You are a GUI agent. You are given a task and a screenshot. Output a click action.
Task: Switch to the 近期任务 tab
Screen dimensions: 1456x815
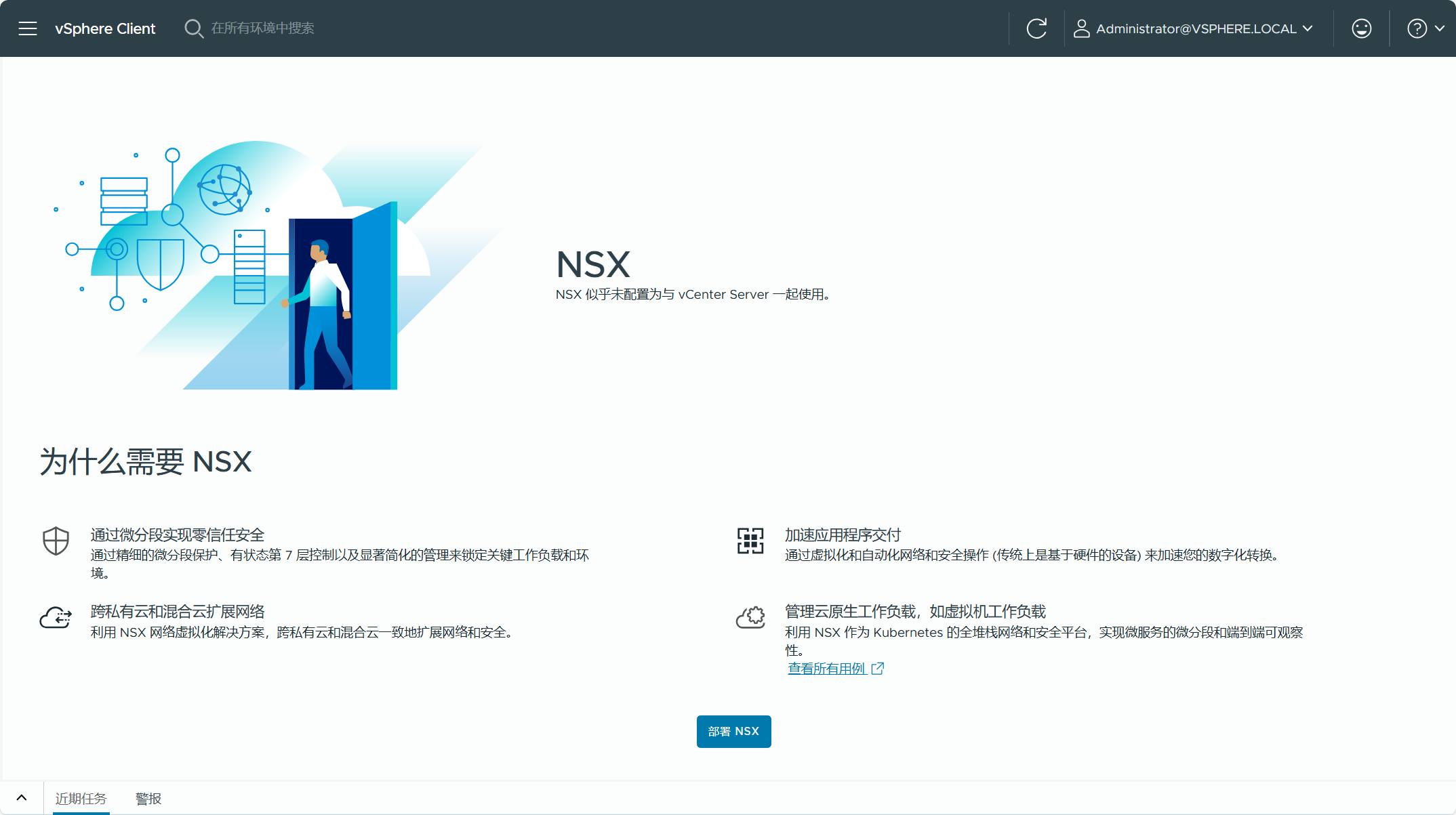81,799
